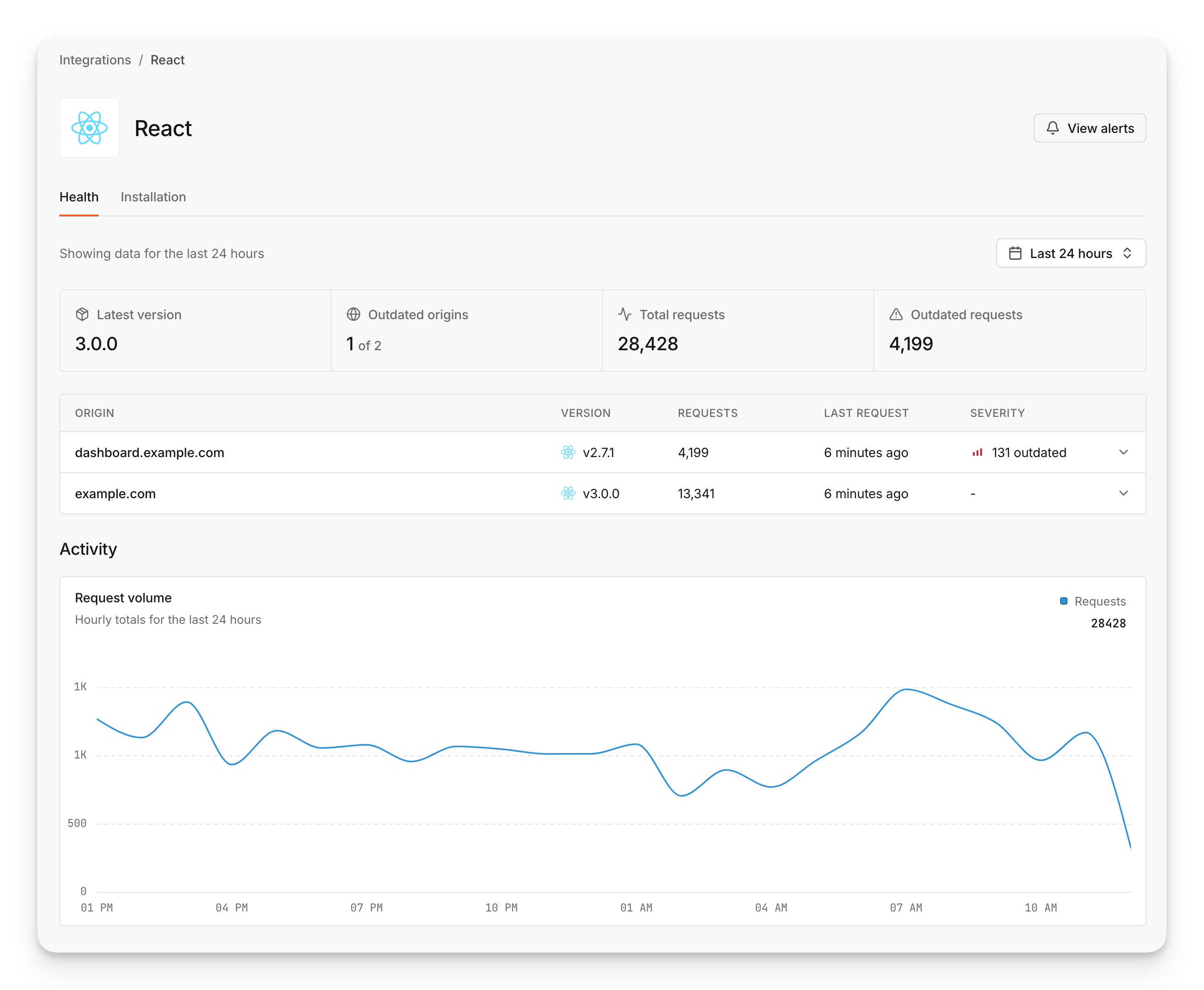Image resolution: width=1204 pixels, height=990 pixels.
Task: Click the bell icon in View alerts
Action: pyautogui.click(x=1052, y=128)
